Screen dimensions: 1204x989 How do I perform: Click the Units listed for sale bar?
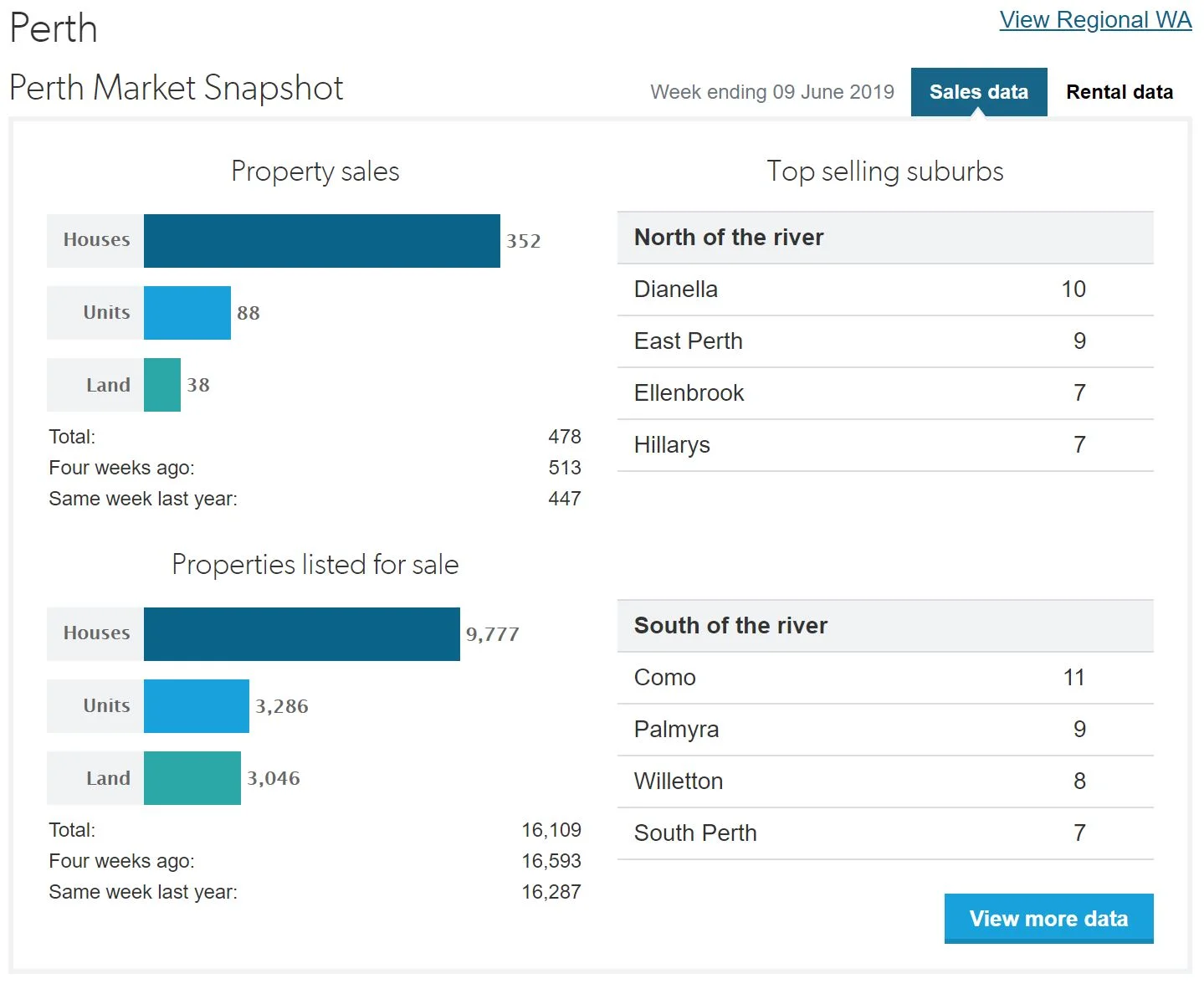pyautogui.click(x=196, y=706)
